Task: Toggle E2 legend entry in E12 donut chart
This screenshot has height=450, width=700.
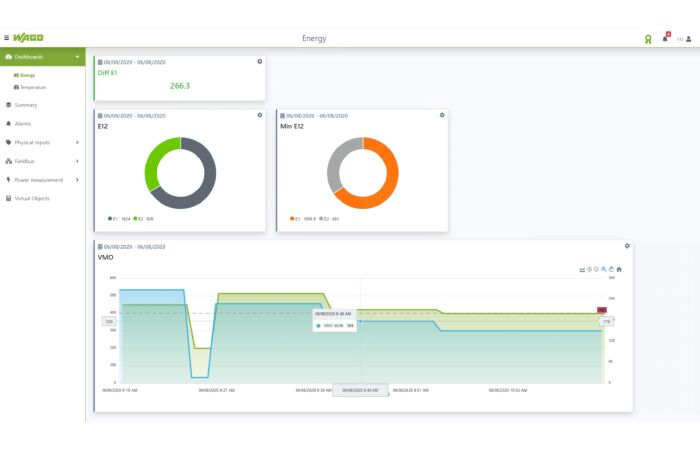Action: [x=143, y=219]
